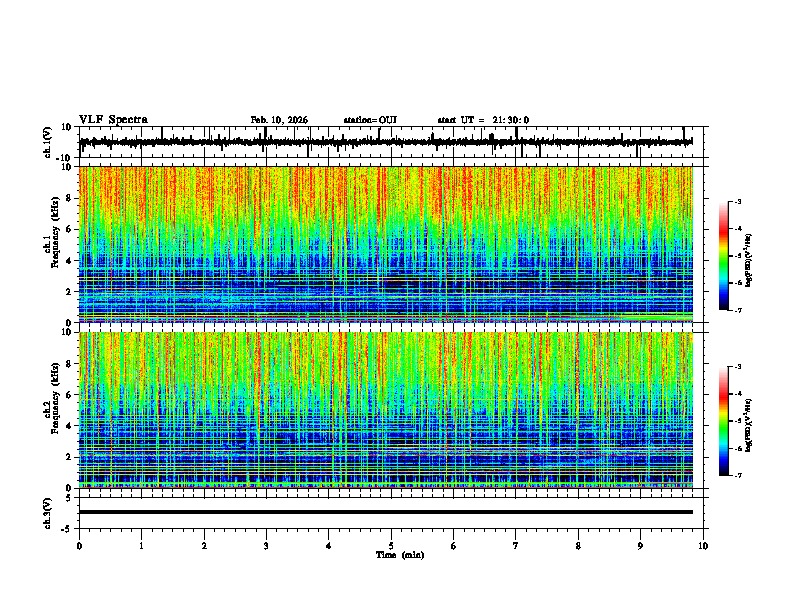The height and width of the screenshot is (612, 792).
Task: Click the ch.1 color bar log(PSD) label
Action: pos(749,260)
